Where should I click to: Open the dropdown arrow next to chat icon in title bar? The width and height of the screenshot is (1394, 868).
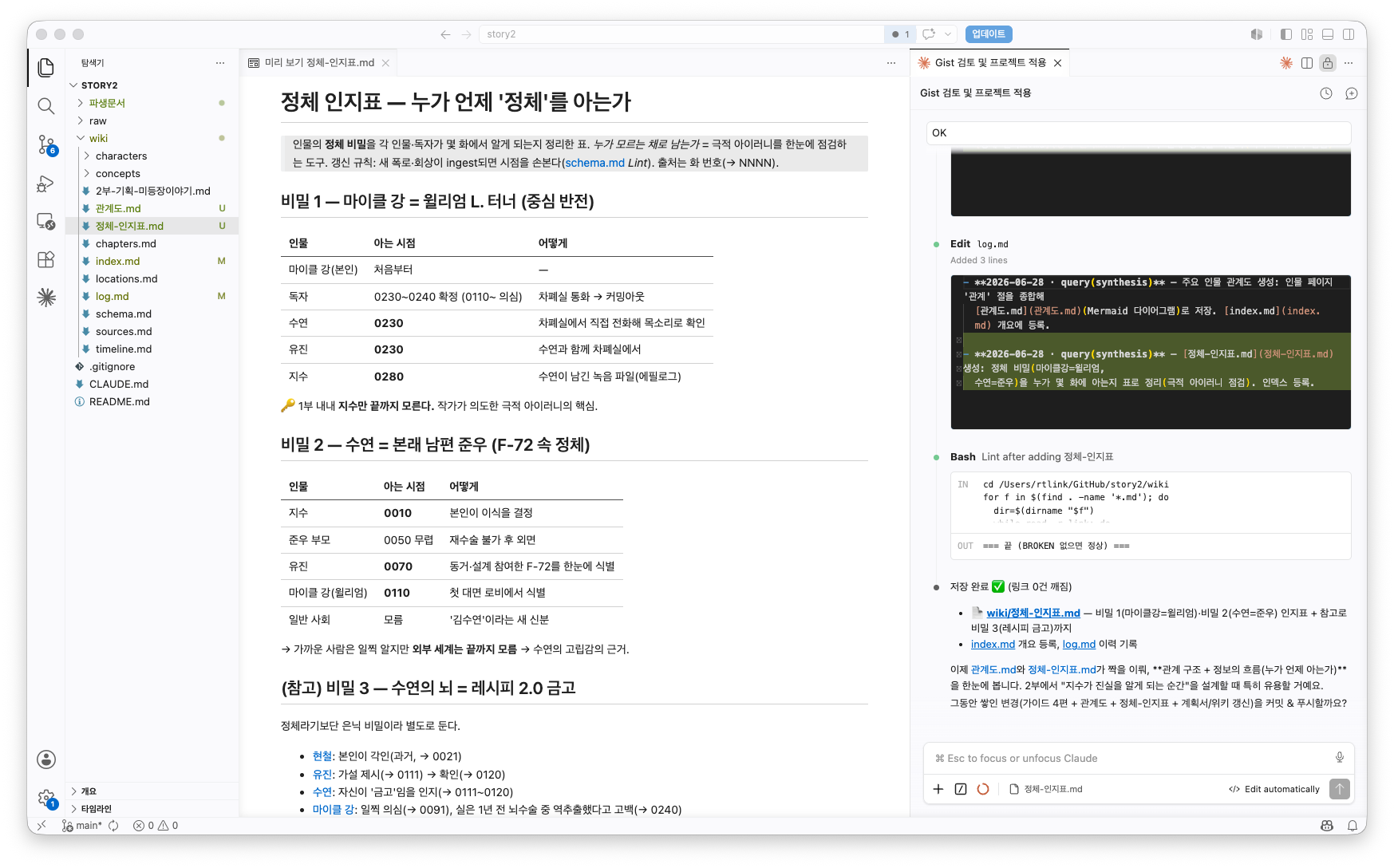pyautogui.click(x=948, y=34)
